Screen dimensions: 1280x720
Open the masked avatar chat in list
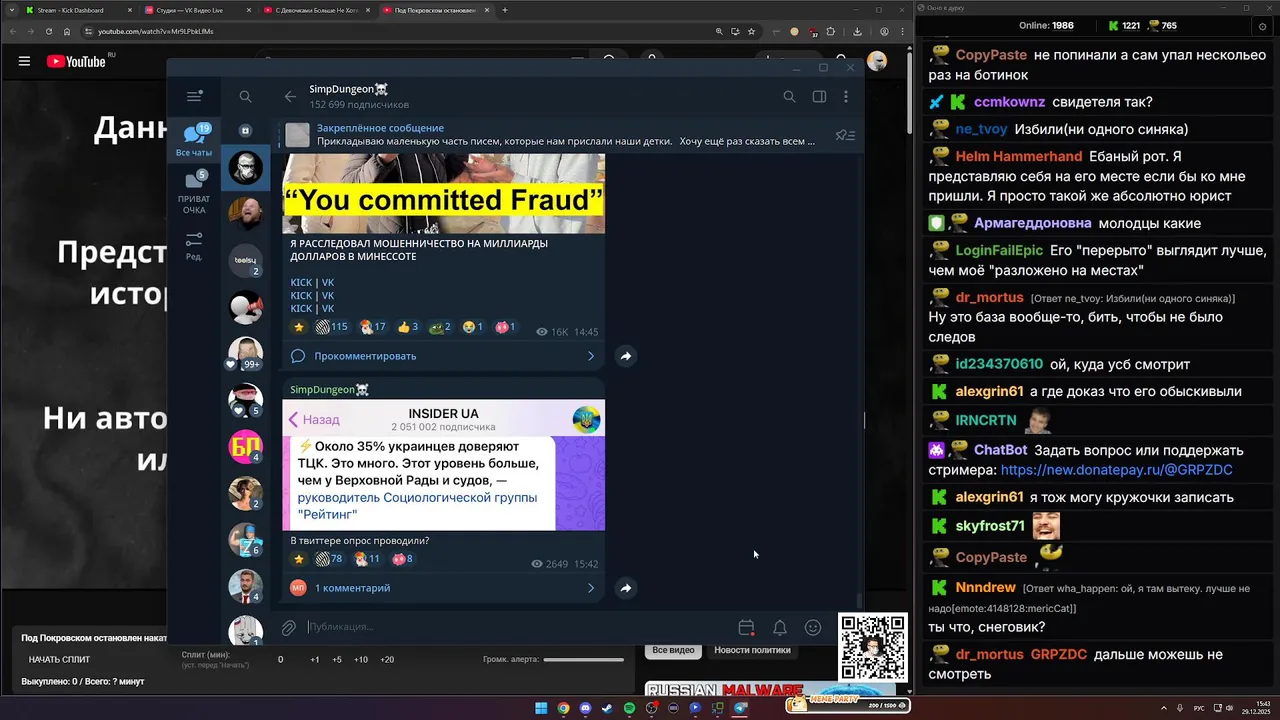(x=245, y=167)
